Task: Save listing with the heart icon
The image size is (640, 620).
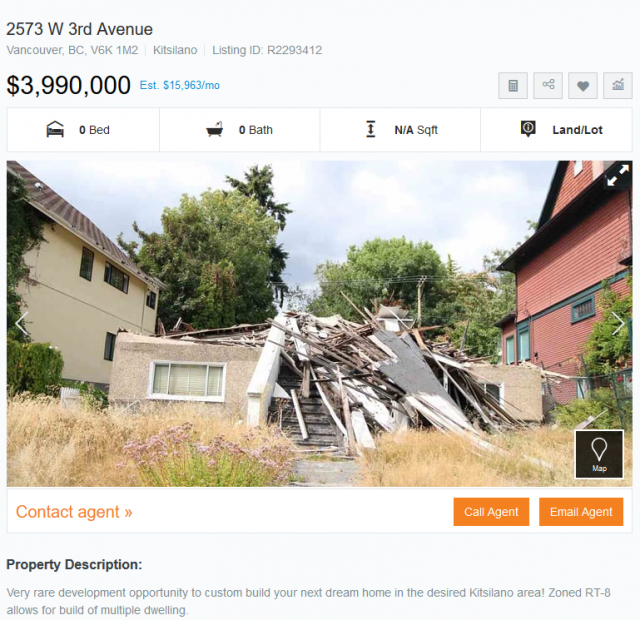Action: (x=583, y=85)
